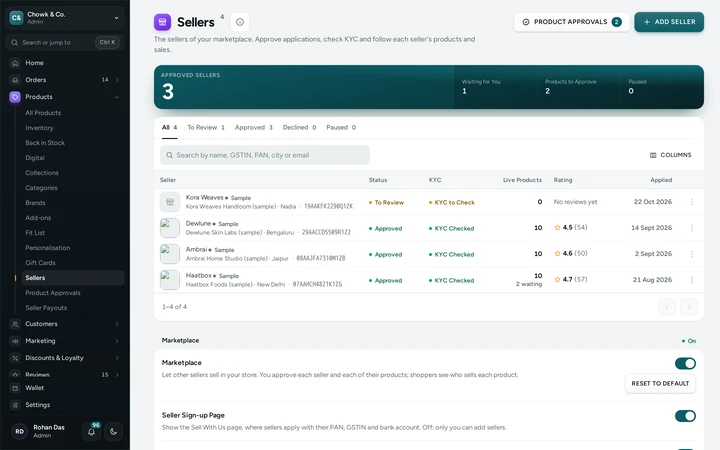Click the purple Sellers store icon
Image resolution: width=720 pixels, height=450 pixels.
click(162, 22)
